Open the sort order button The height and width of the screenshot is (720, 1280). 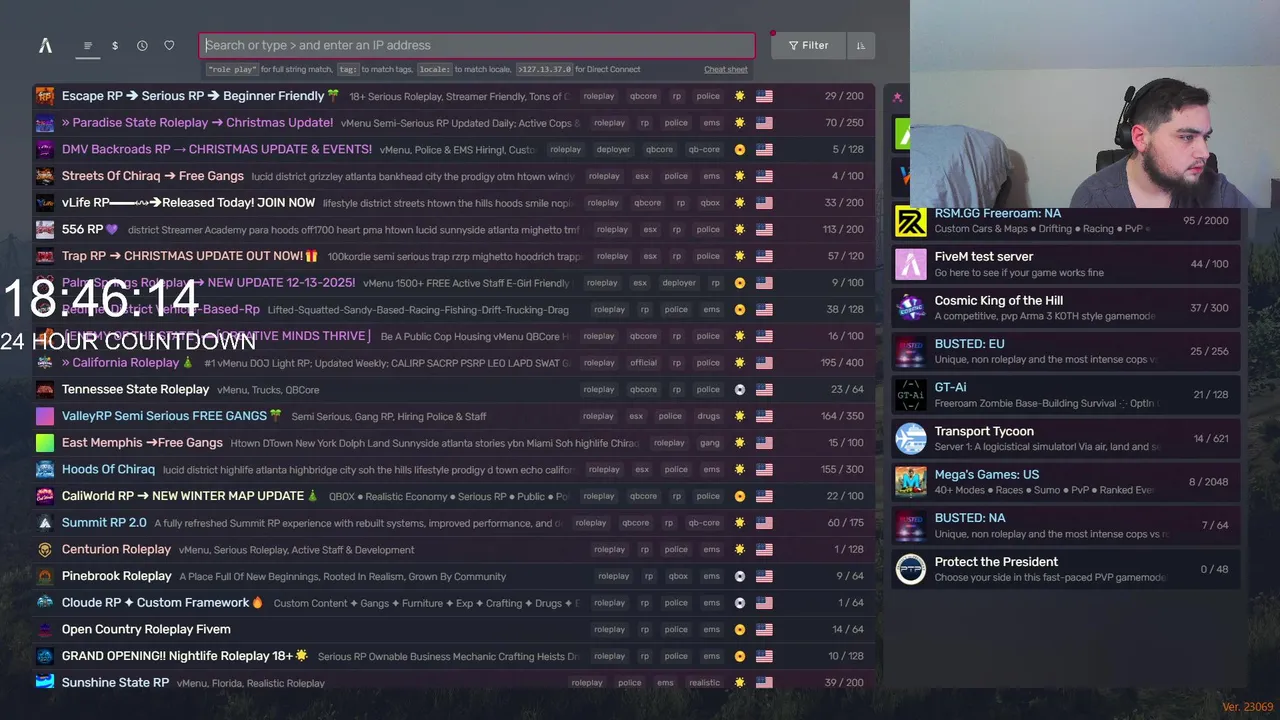coord(861,45)
